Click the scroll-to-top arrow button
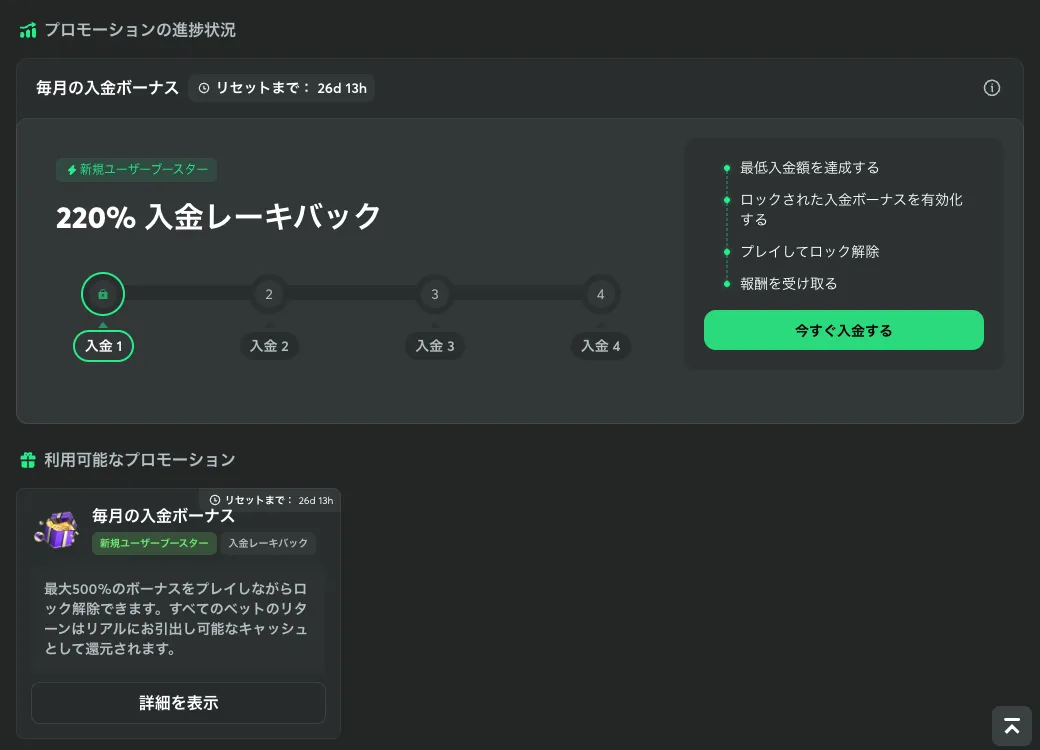This screenshot has width=1040, height=750. coord(1011,726)
